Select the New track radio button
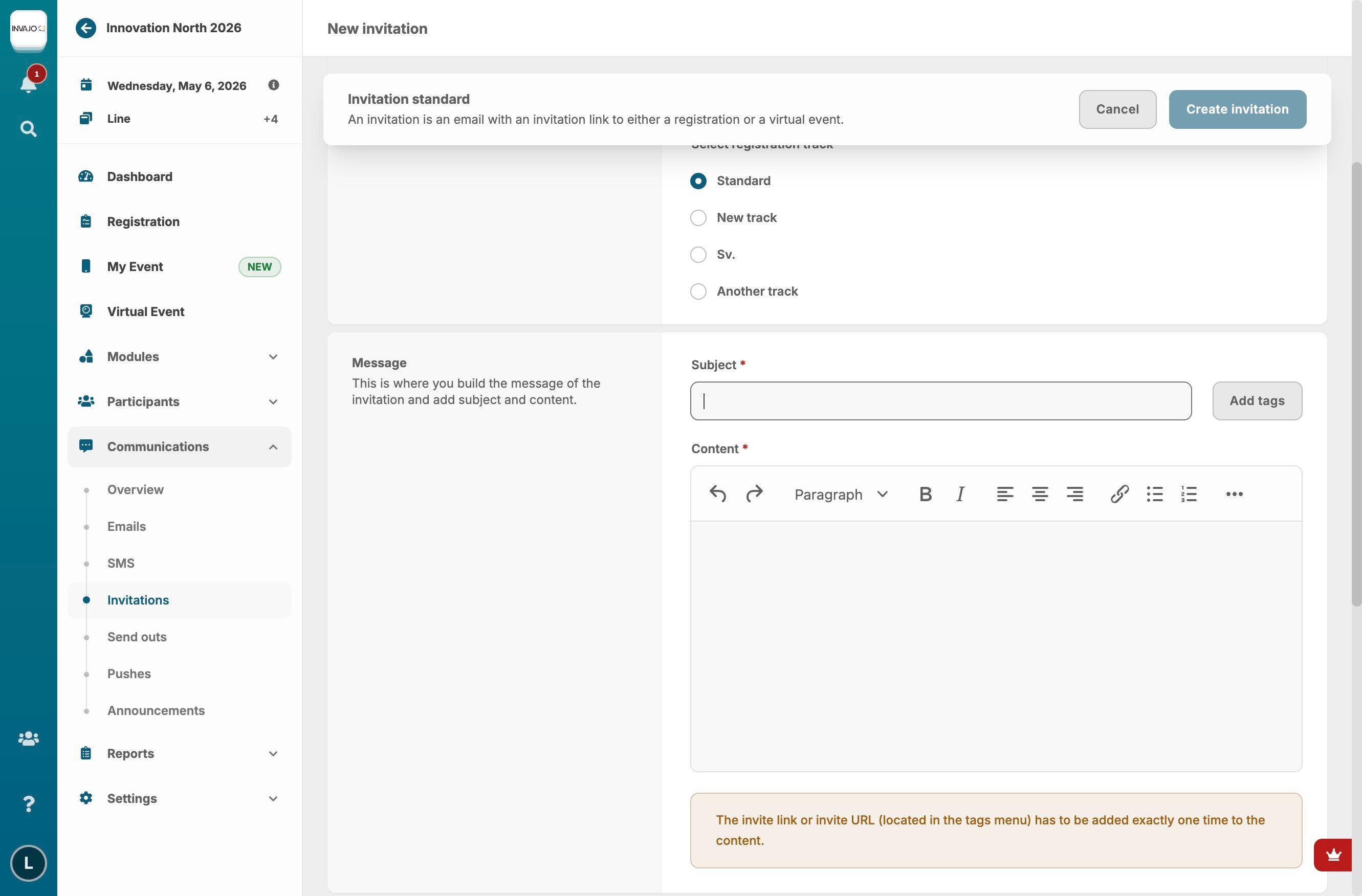 pyautogui.click(x=697, y=217)
